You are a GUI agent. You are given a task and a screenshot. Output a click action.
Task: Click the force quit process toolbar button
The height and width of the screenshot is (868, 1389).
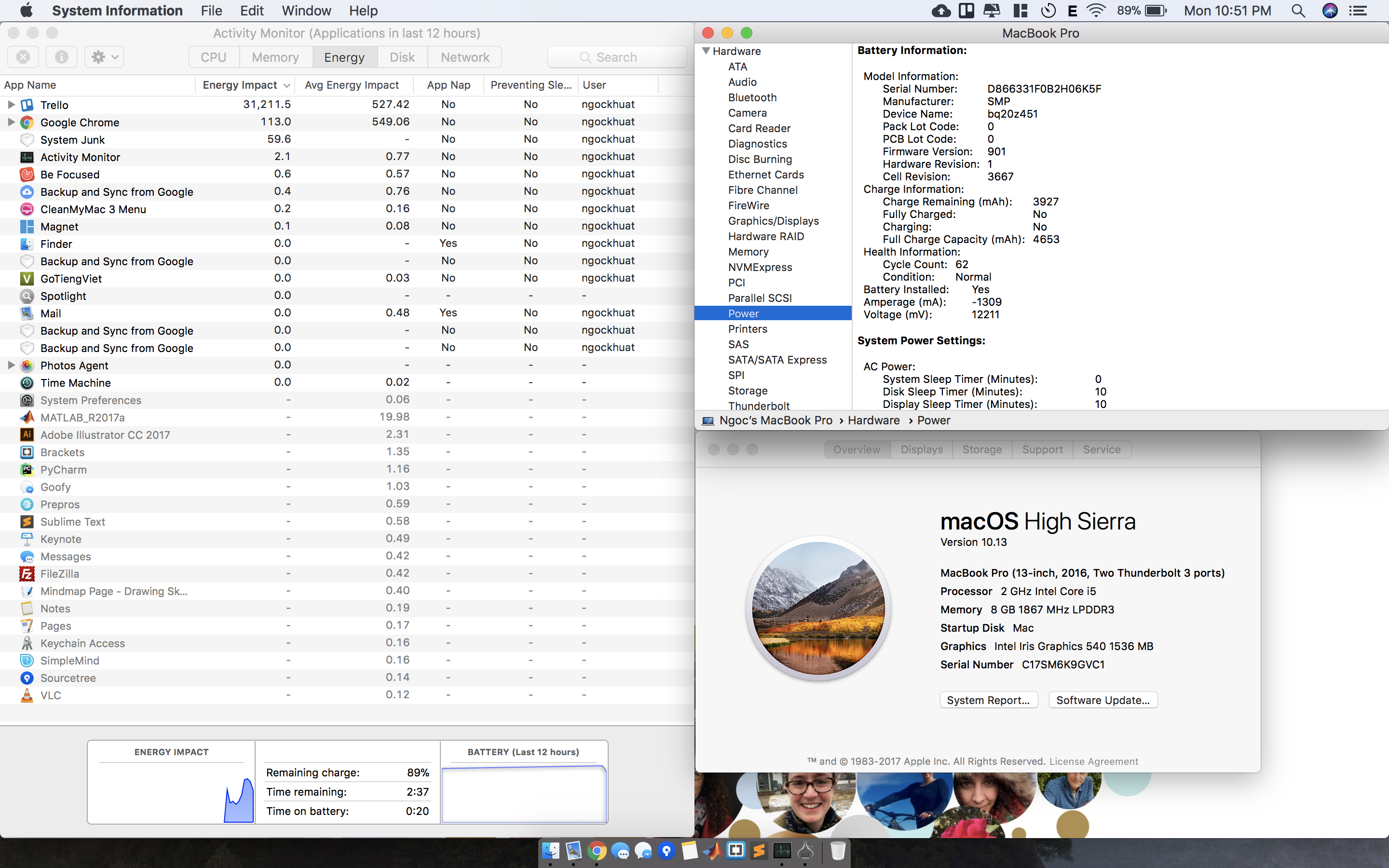click(x=23, y=57)
